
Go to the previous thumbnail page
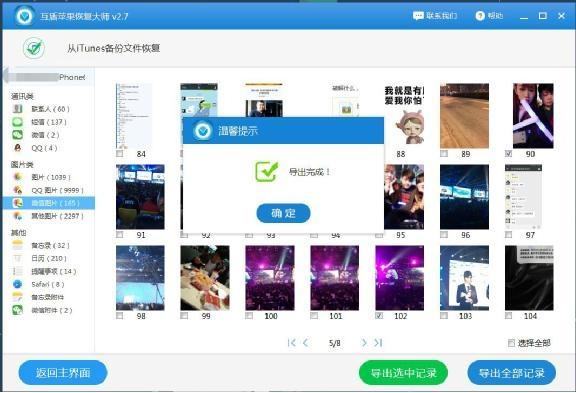[x=306, y=343]
